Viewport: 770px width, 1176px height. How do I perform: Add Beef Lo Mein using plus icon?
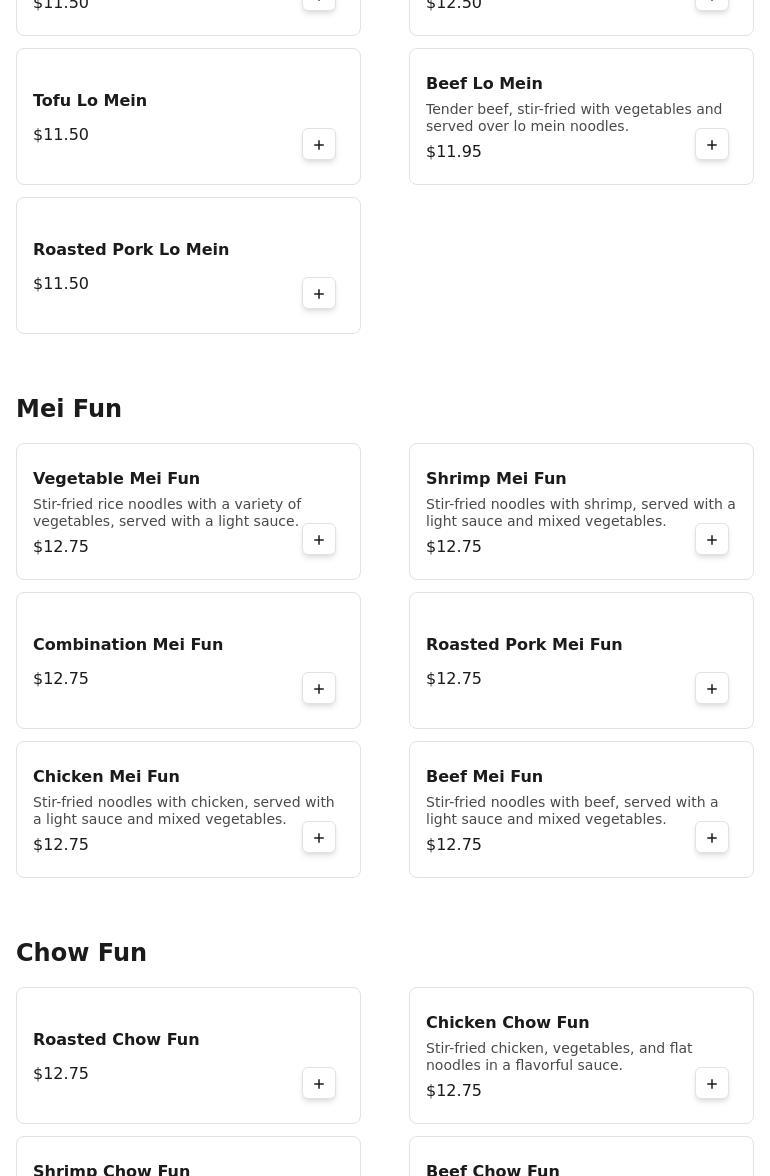[x=712, y=145]
